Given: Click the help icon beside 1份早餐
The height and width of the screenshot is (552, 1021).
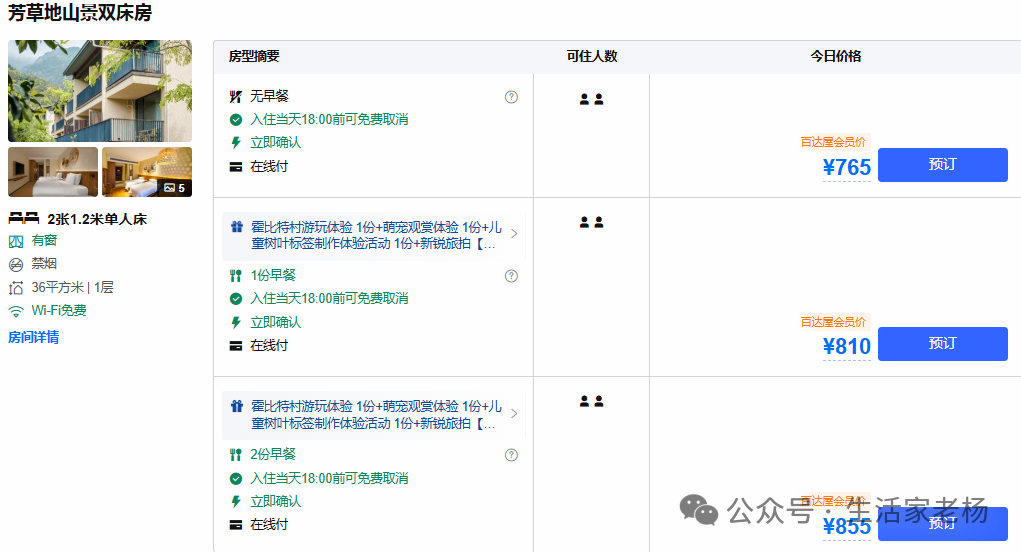Looking at the screenshot, I should pyautogui.click(x=511, y=276).
